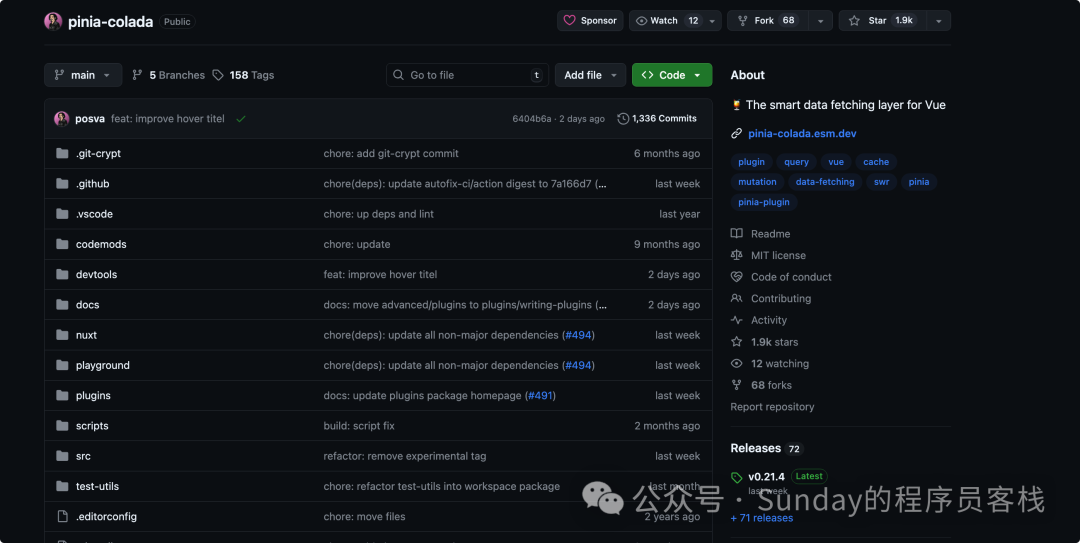Open the plugins folder
The width and height of the screenshot is (1080, 543).
point(93,396)
